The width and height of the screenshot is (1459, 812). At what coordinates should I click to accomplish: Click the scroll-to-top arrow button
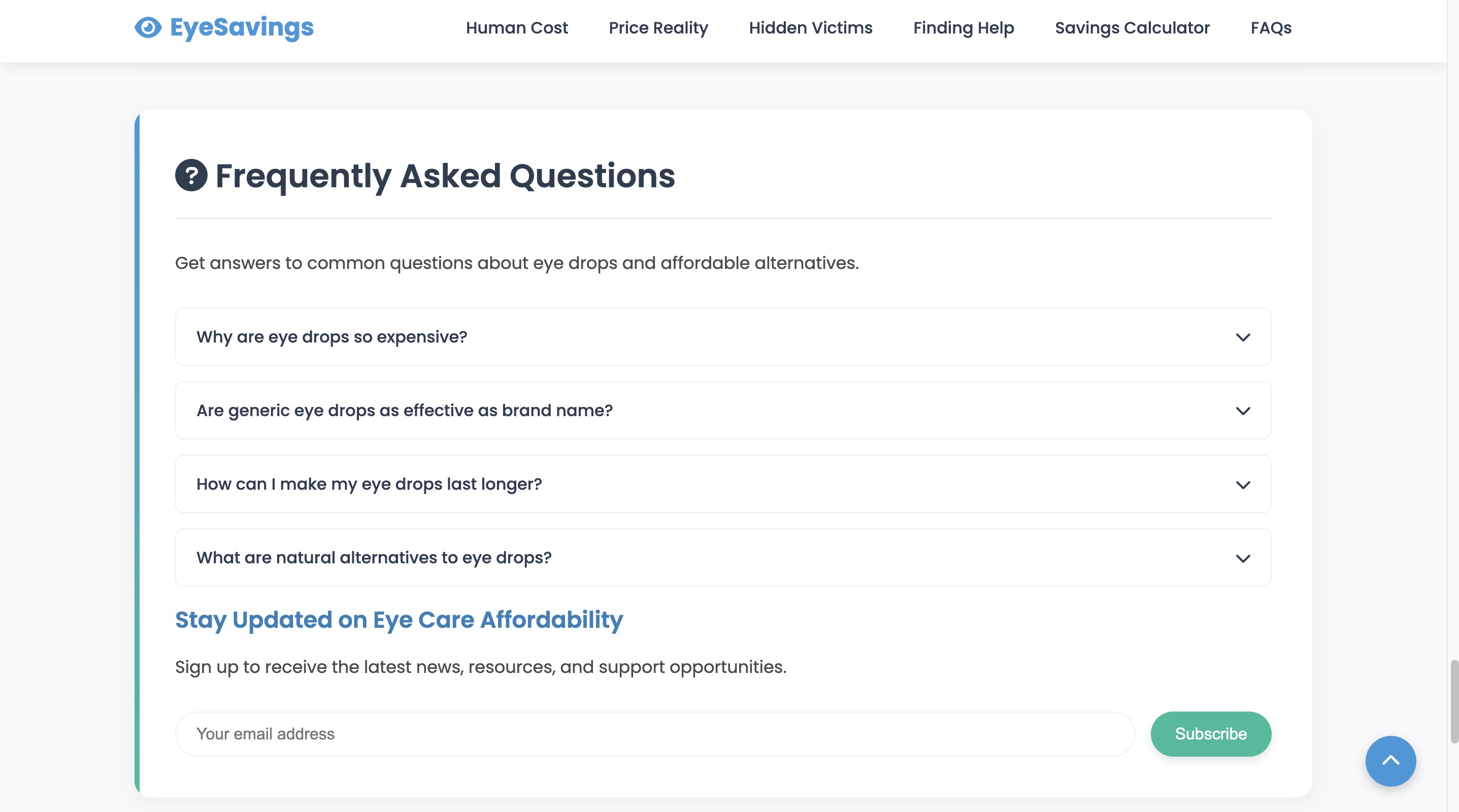1390,760
